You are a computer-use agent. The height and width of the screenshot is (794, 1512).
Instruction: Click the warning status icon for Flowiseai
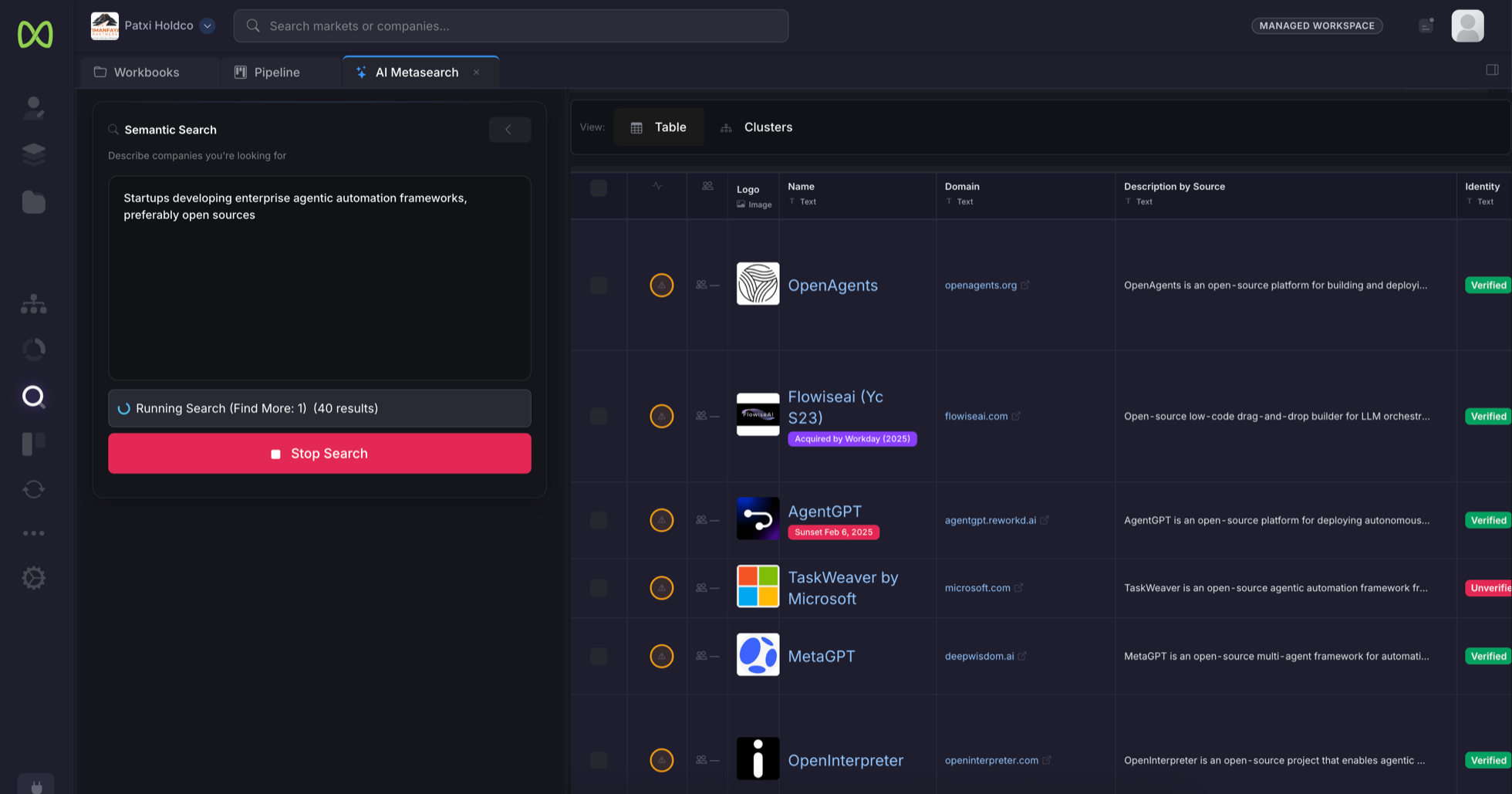[x=661, y=416]
